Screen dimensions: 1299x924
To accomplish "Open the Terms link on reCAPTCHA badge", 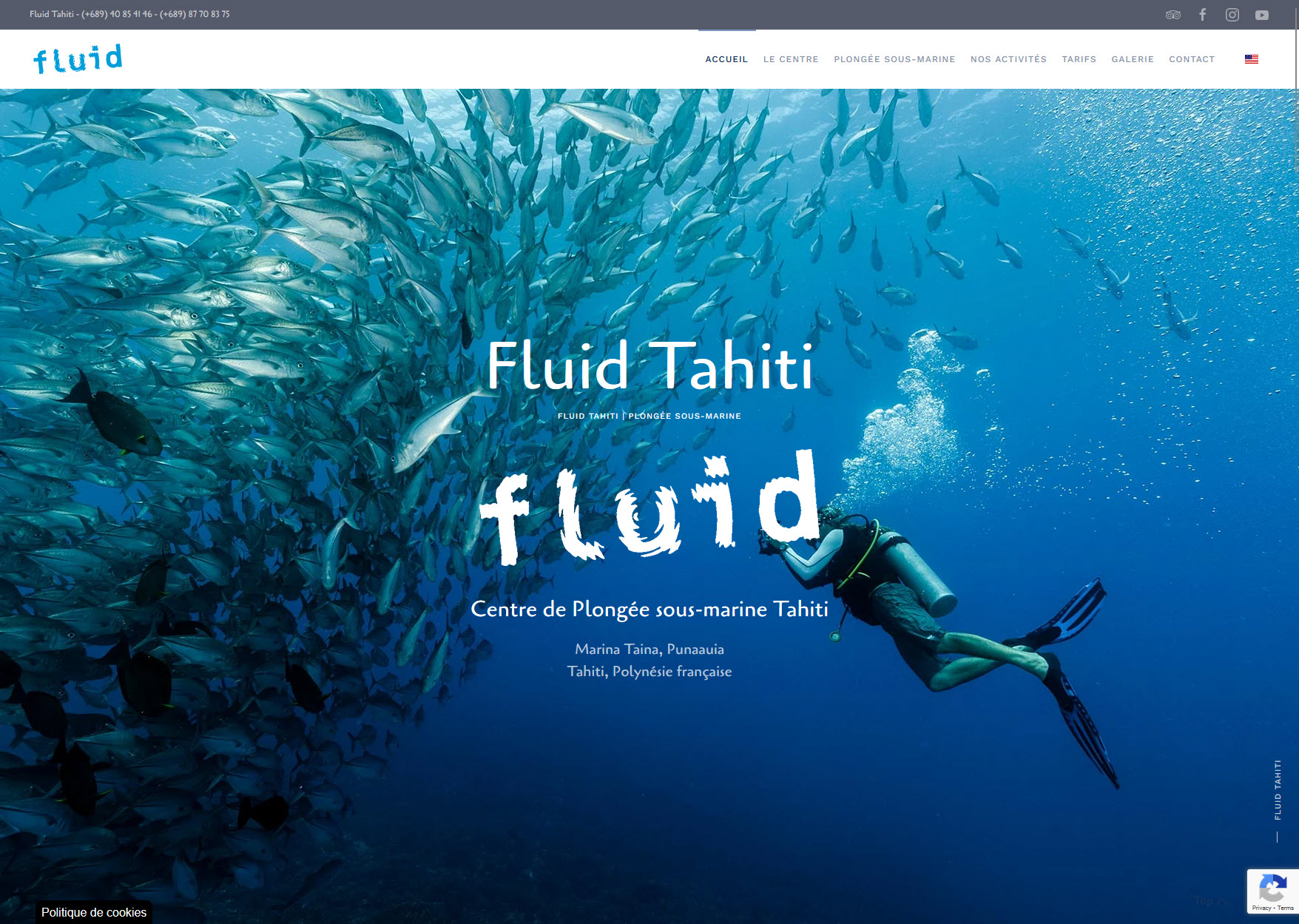I will click(1286, 908).
